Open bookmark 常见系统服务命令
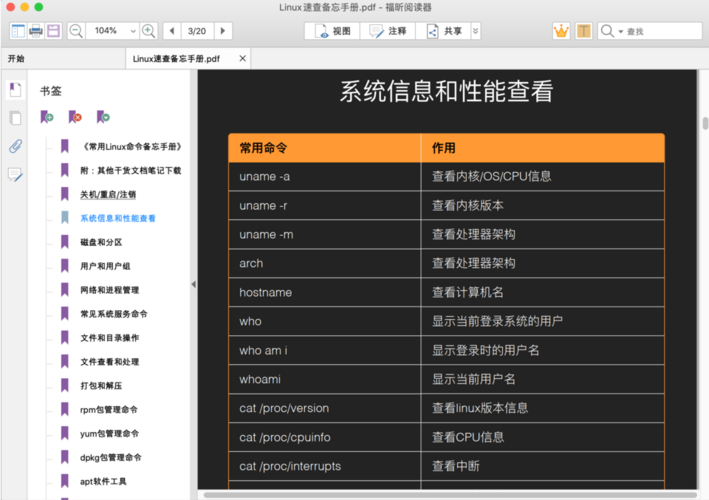The height and width of the screenshot is (500, 709). pos(114,314)
